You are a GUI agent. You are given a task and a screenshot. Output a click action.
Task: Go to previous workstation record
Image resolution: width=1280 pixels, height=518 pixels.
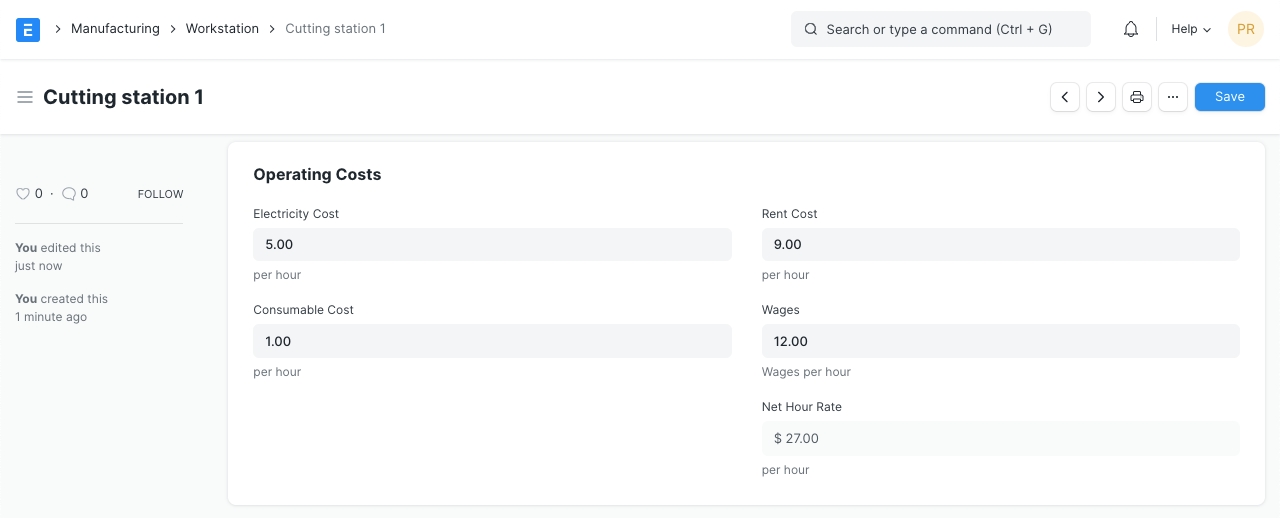pyautogui.click(x=1065, y=97)
